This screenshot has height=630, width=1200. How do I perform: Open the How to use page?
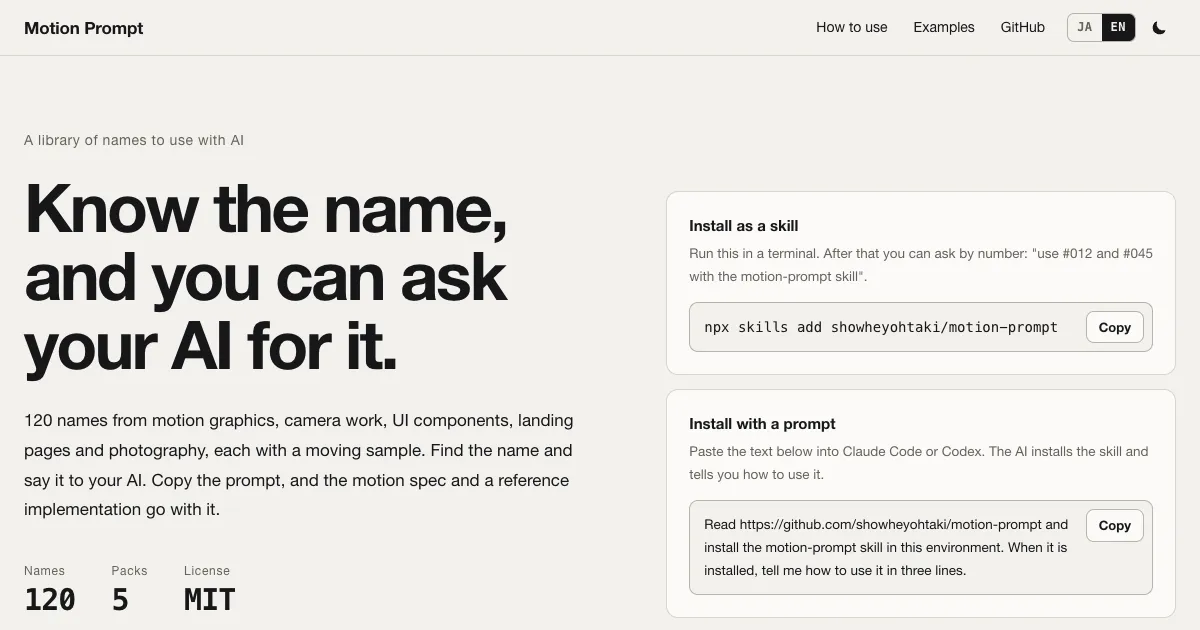point(852,28)
